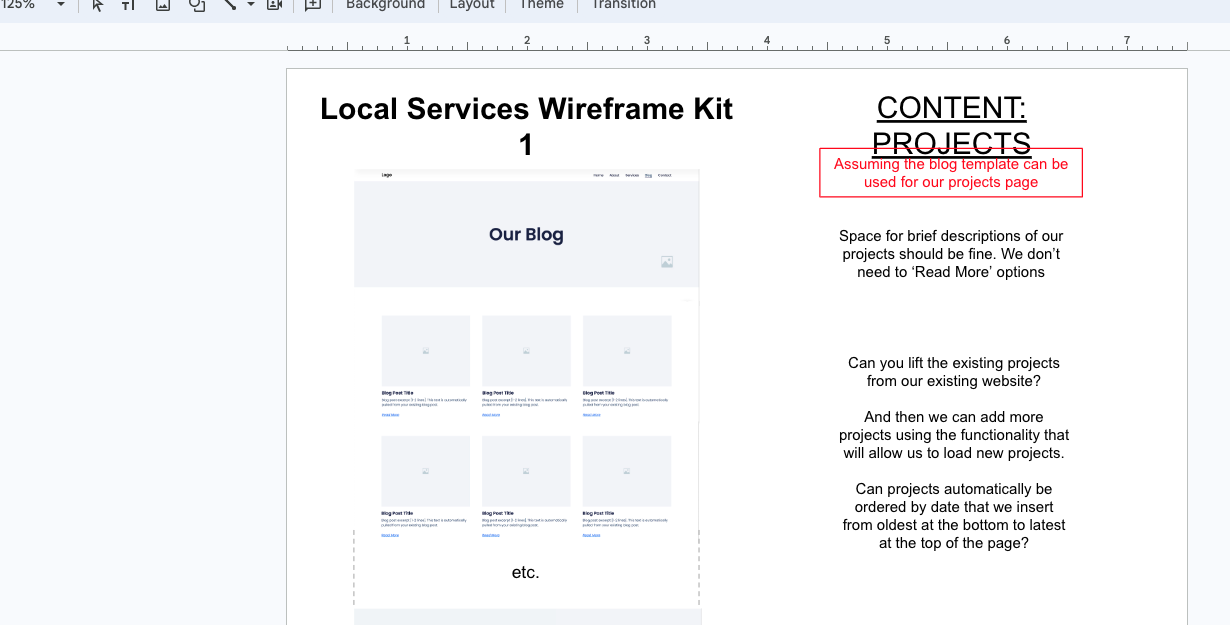Open the Theme panel
The height and width of the screenshot is (625, 1230).
[541, 5]
